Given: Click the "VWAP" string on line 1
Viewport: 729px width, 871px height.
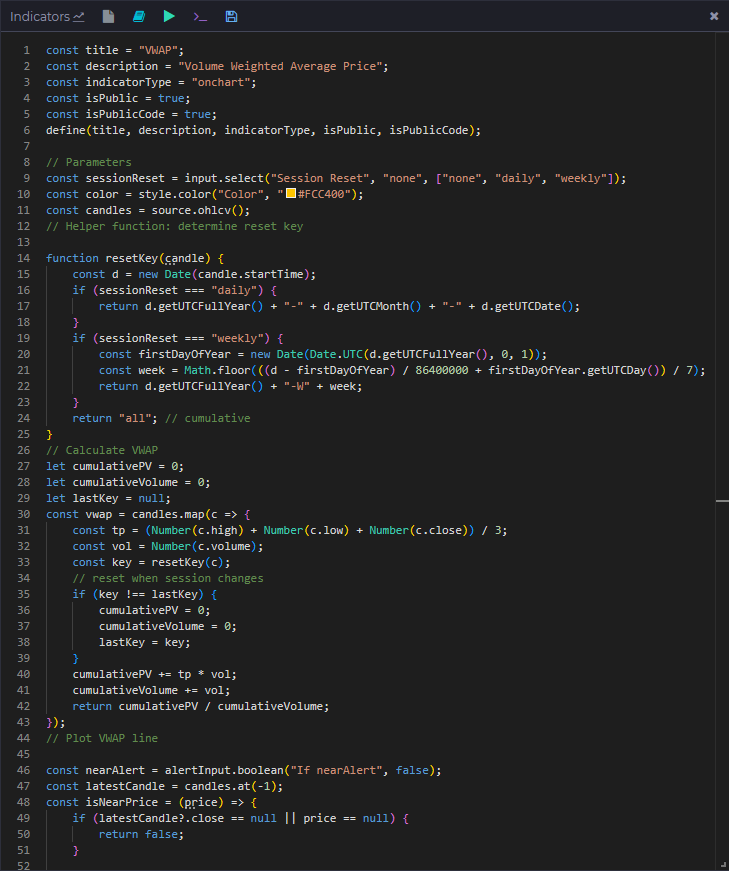Looking at the screenshot, I should pyautogui.click(x=158, y=50).
